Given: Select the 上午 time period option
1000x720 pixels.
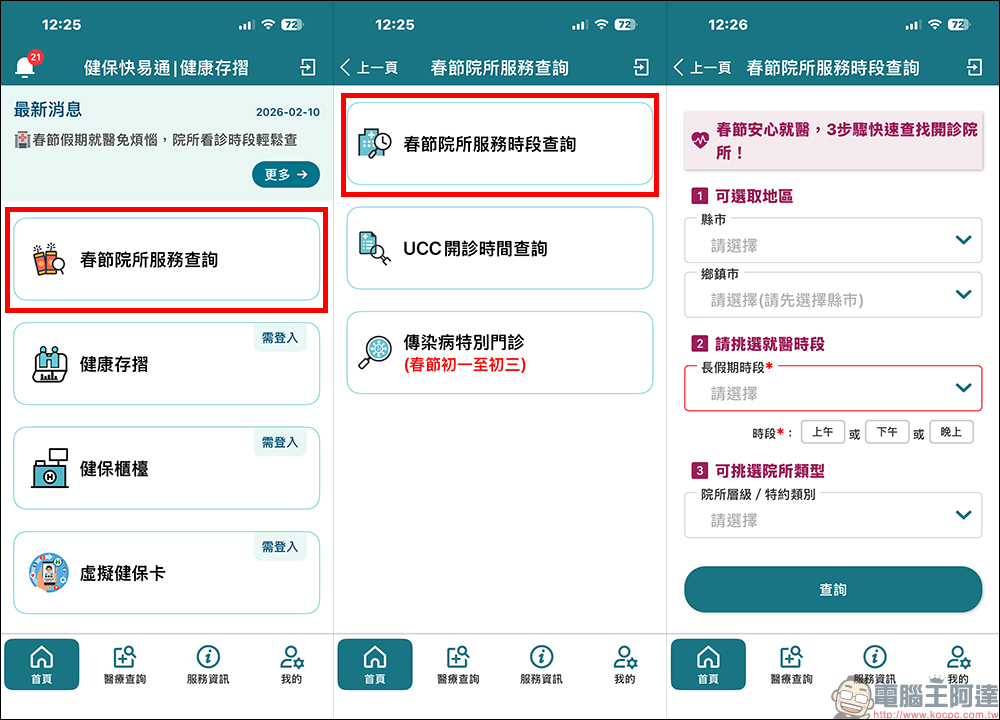Looking at the screenshot, I should (x=822, y=431).
